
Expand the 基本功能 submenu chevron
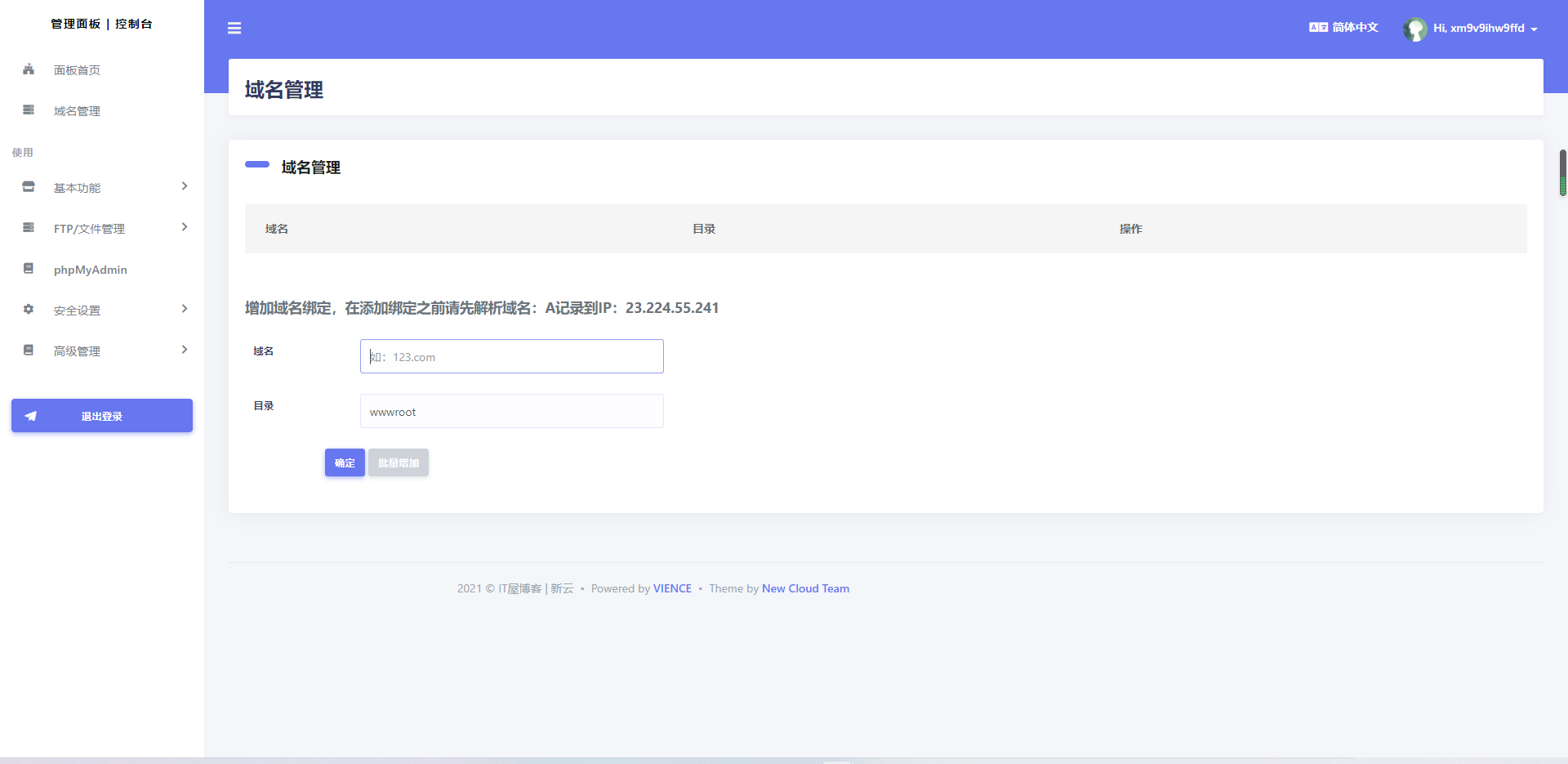pyautogui.click(x=185, y=186)
